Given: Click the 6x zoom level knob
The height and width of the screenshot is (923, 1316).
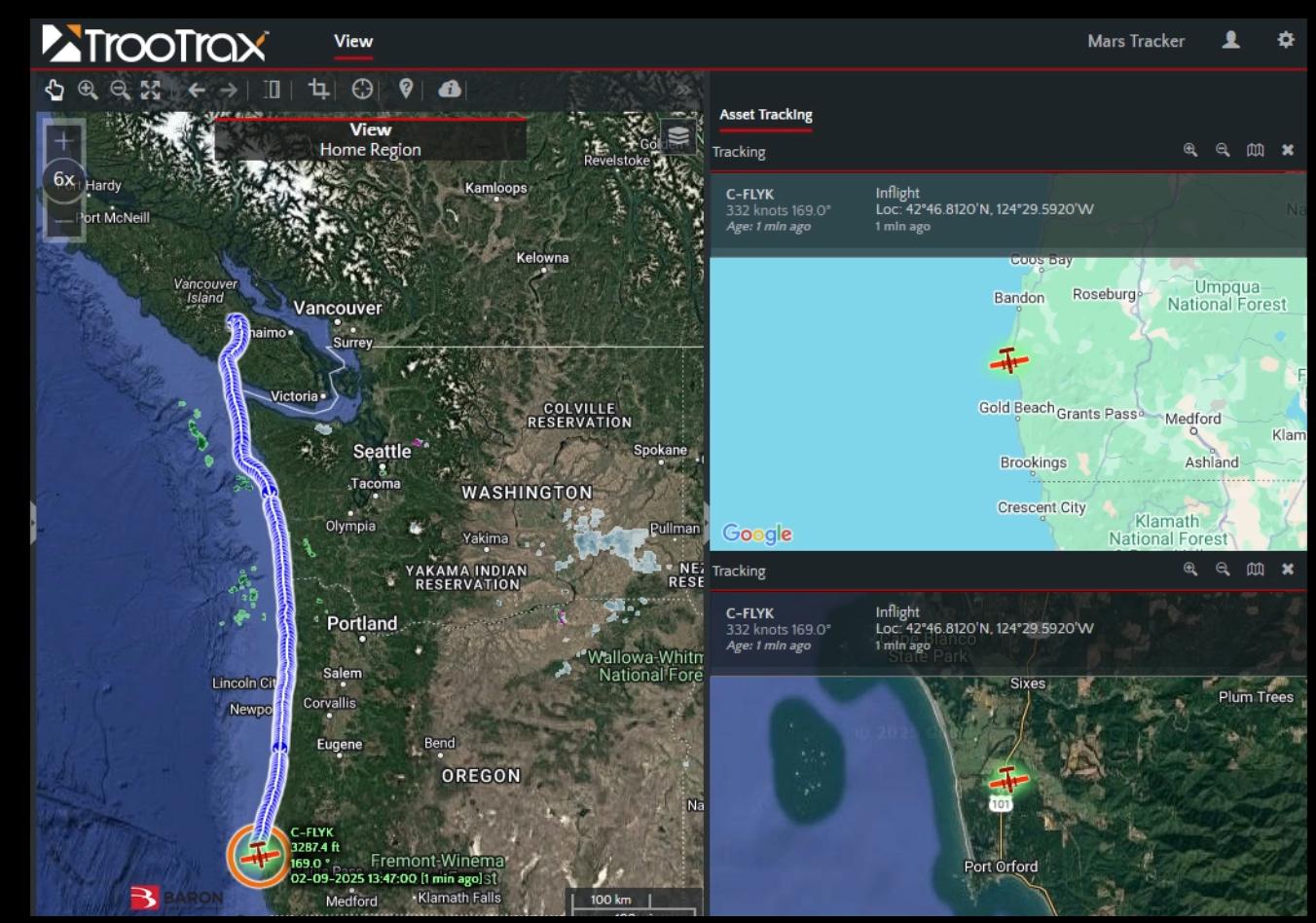Looking at the screenshot, I should 63,179.
